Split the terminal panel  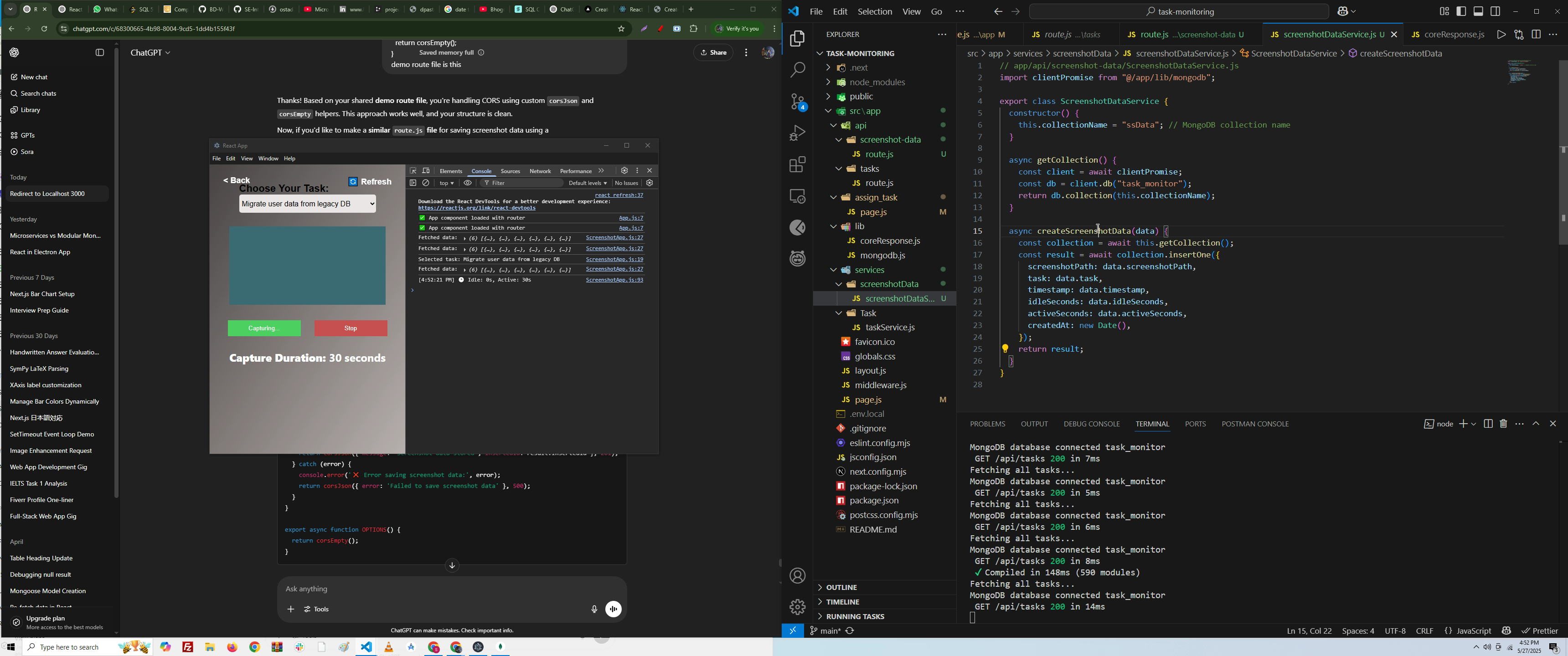[x=1488, y=424]
